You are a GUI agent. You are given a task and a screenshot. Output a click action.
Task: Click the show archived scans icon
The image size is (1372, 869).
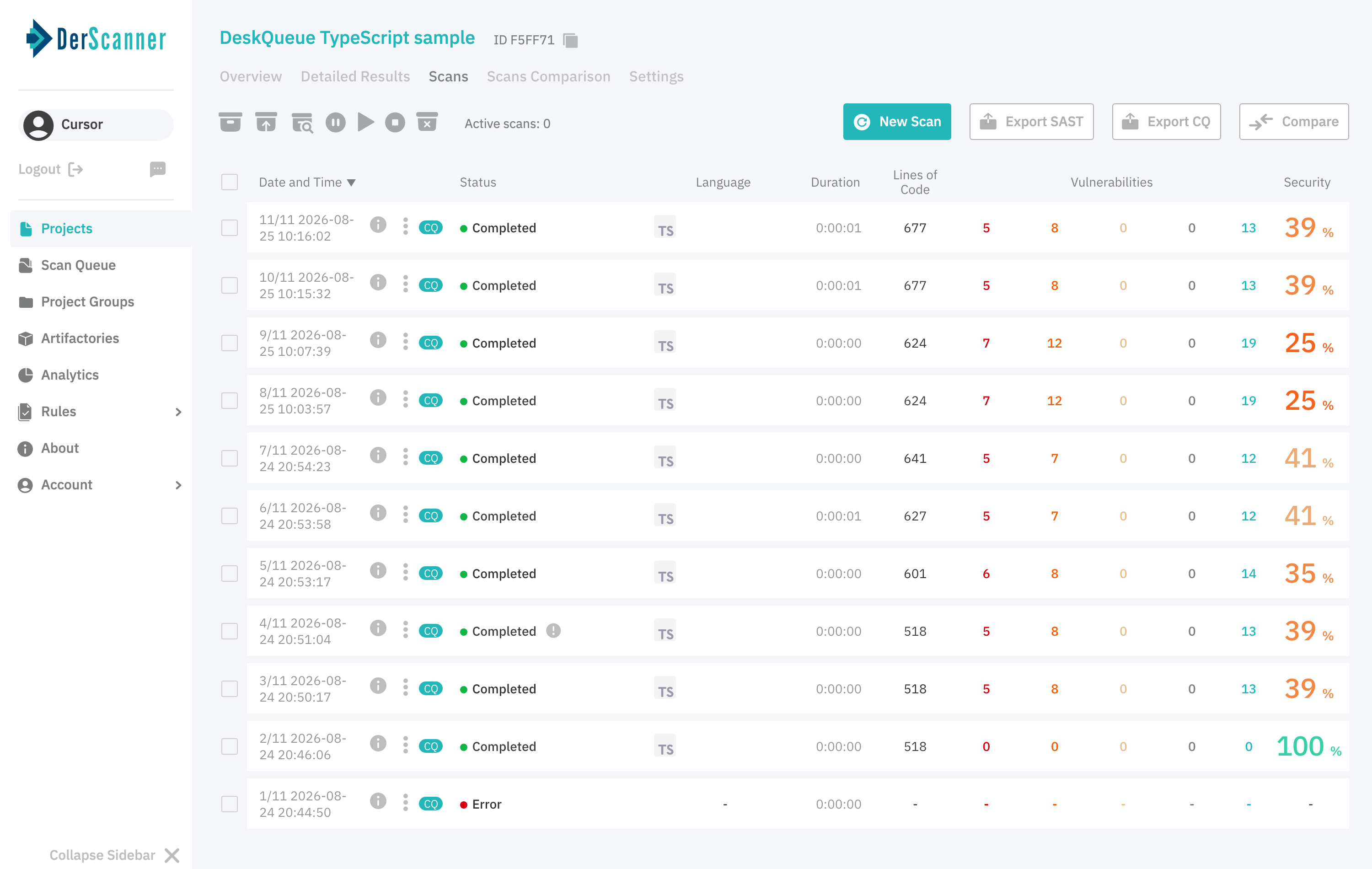(x=302, y=123)
